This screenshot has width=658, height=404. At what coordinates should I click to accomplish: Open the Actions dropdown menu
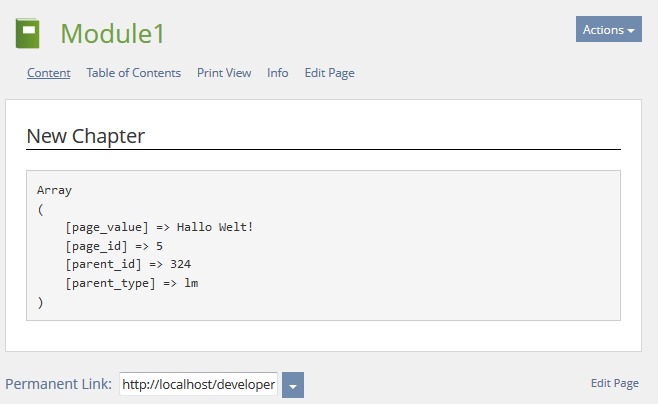coord(608,29)
